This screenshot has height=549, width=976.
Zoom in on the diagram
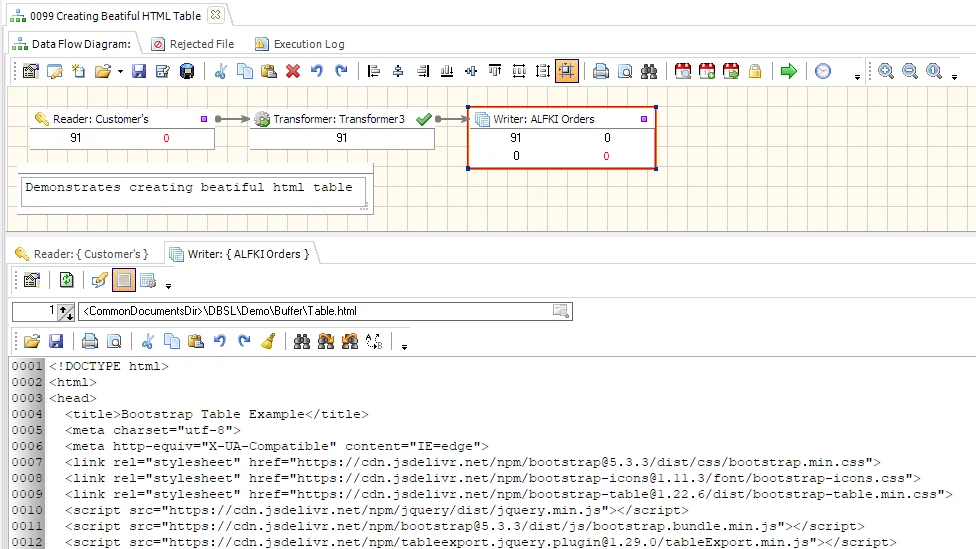tap(886, 71)
